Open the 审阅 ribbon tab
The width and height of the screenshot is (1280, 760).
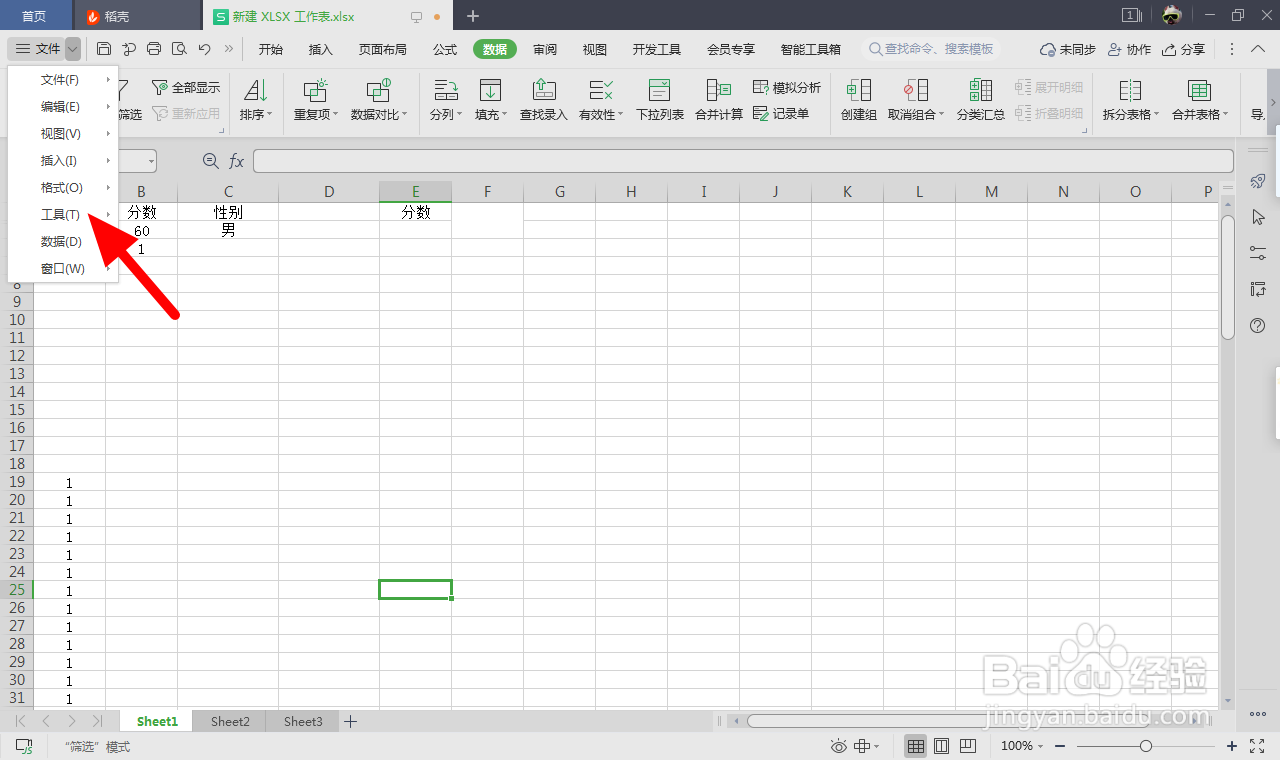[545, 49]
